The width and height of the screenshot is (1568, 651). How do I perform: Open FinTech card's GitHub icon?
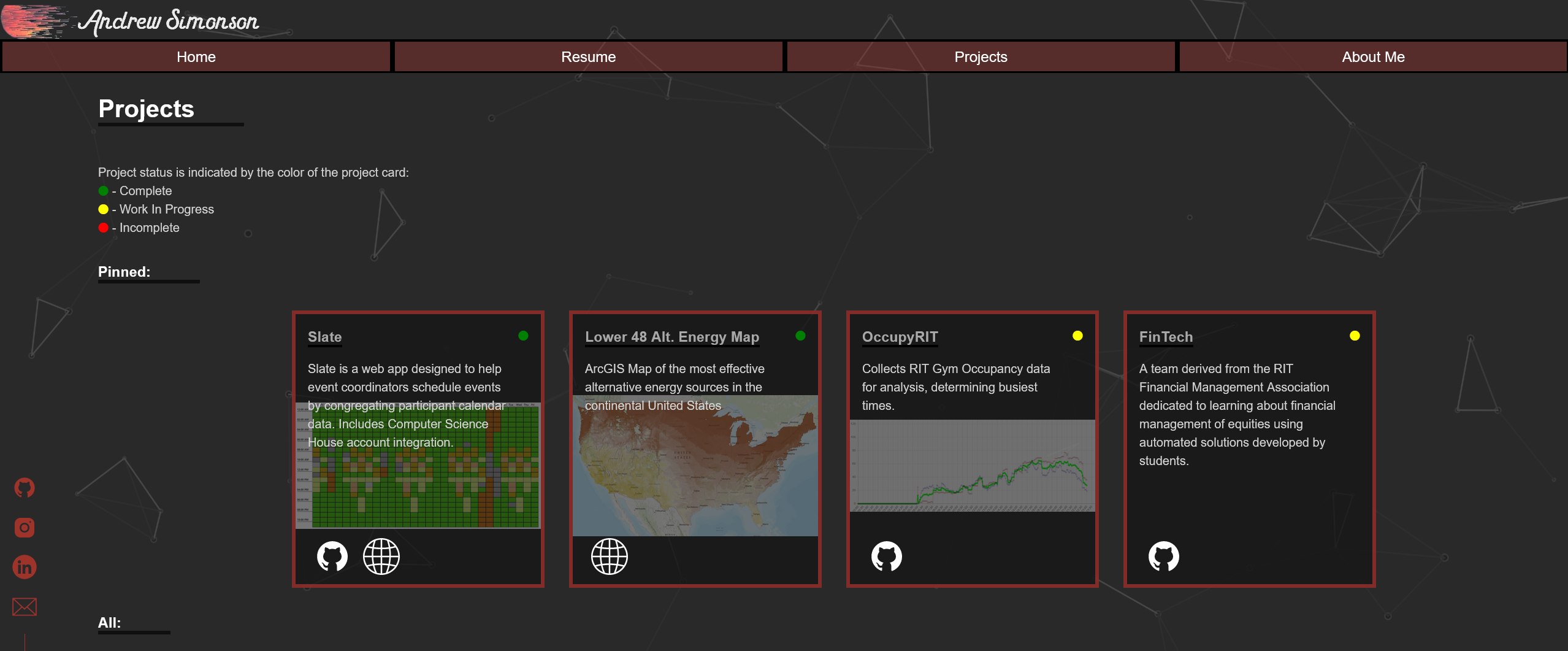pos(1164,557)
